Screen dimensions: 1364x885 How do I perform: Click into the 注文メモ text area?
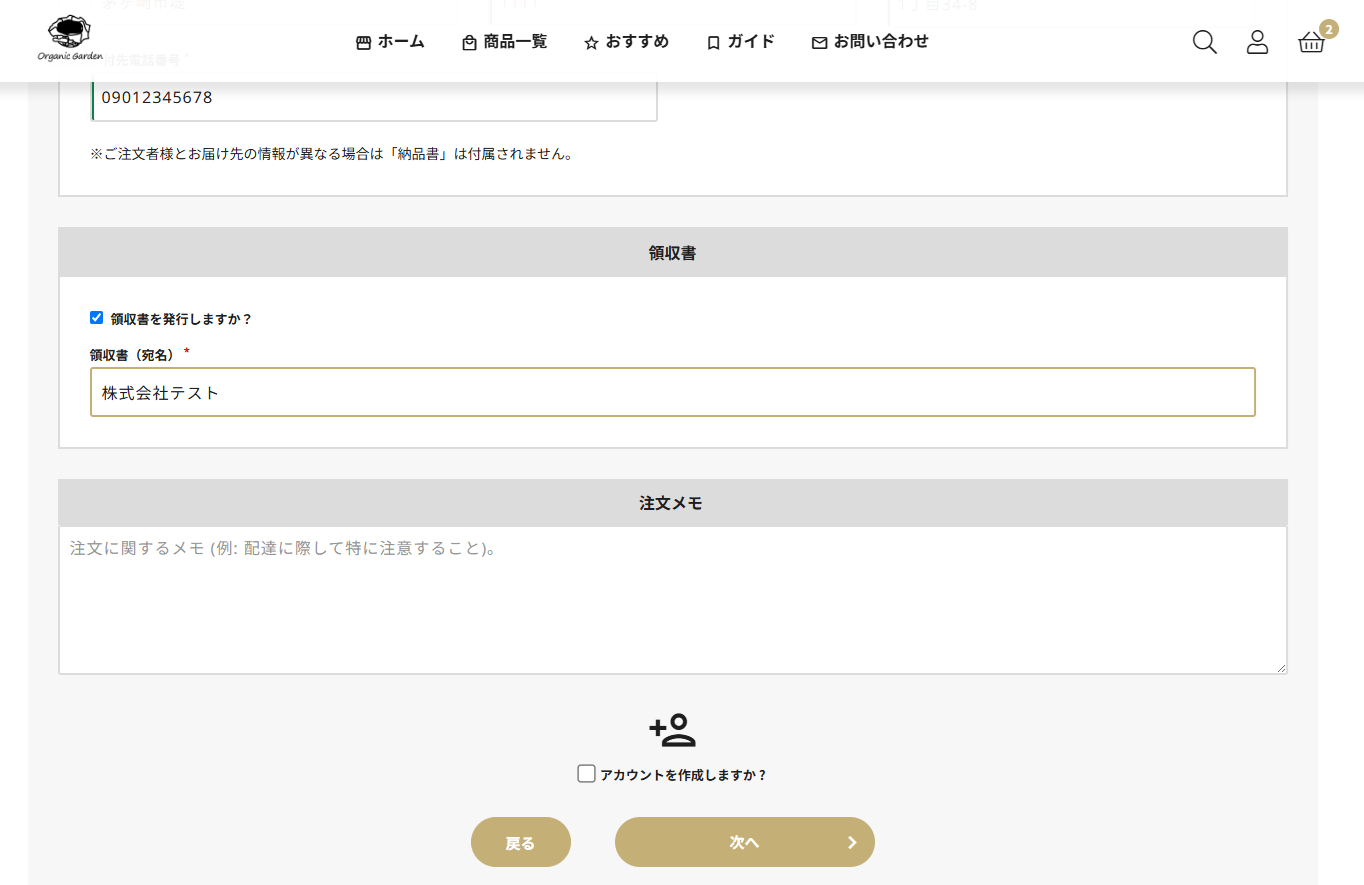tap(672, 600)
